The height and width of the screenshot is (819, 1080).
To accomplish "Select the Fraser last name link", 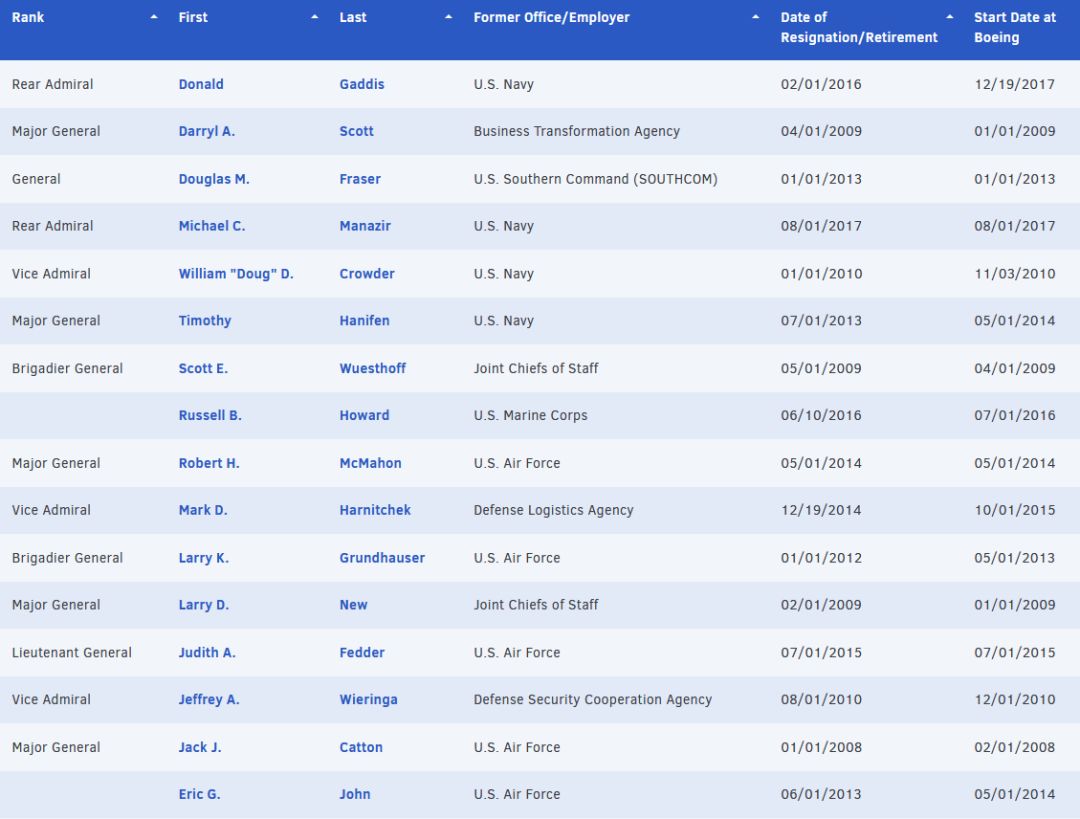I will (x=360, y=180).
